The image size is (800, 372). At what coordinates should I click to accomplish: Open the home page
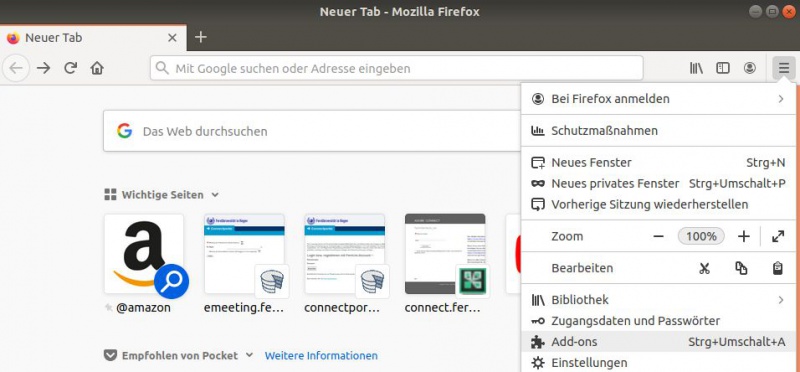(x=97, y=68)
